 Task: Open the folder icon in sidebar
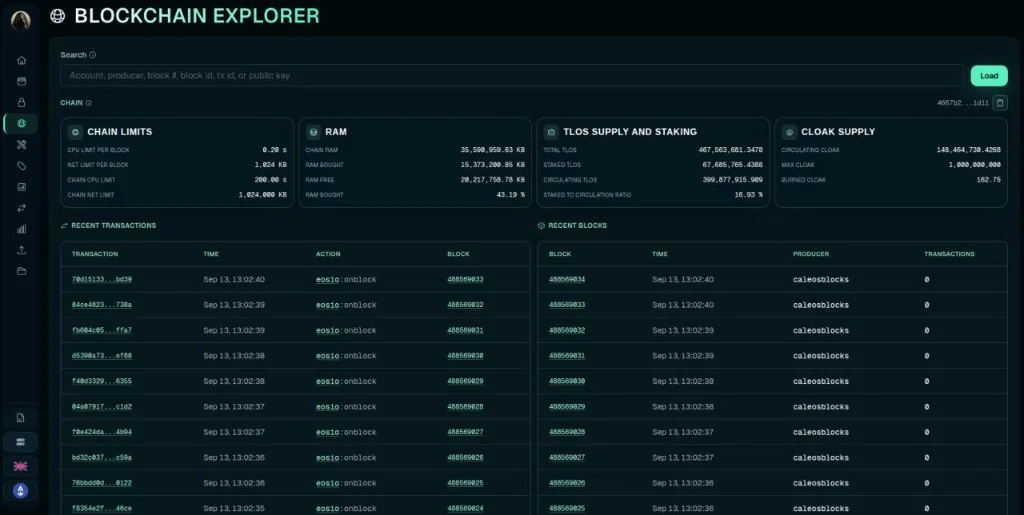point(22,271)
